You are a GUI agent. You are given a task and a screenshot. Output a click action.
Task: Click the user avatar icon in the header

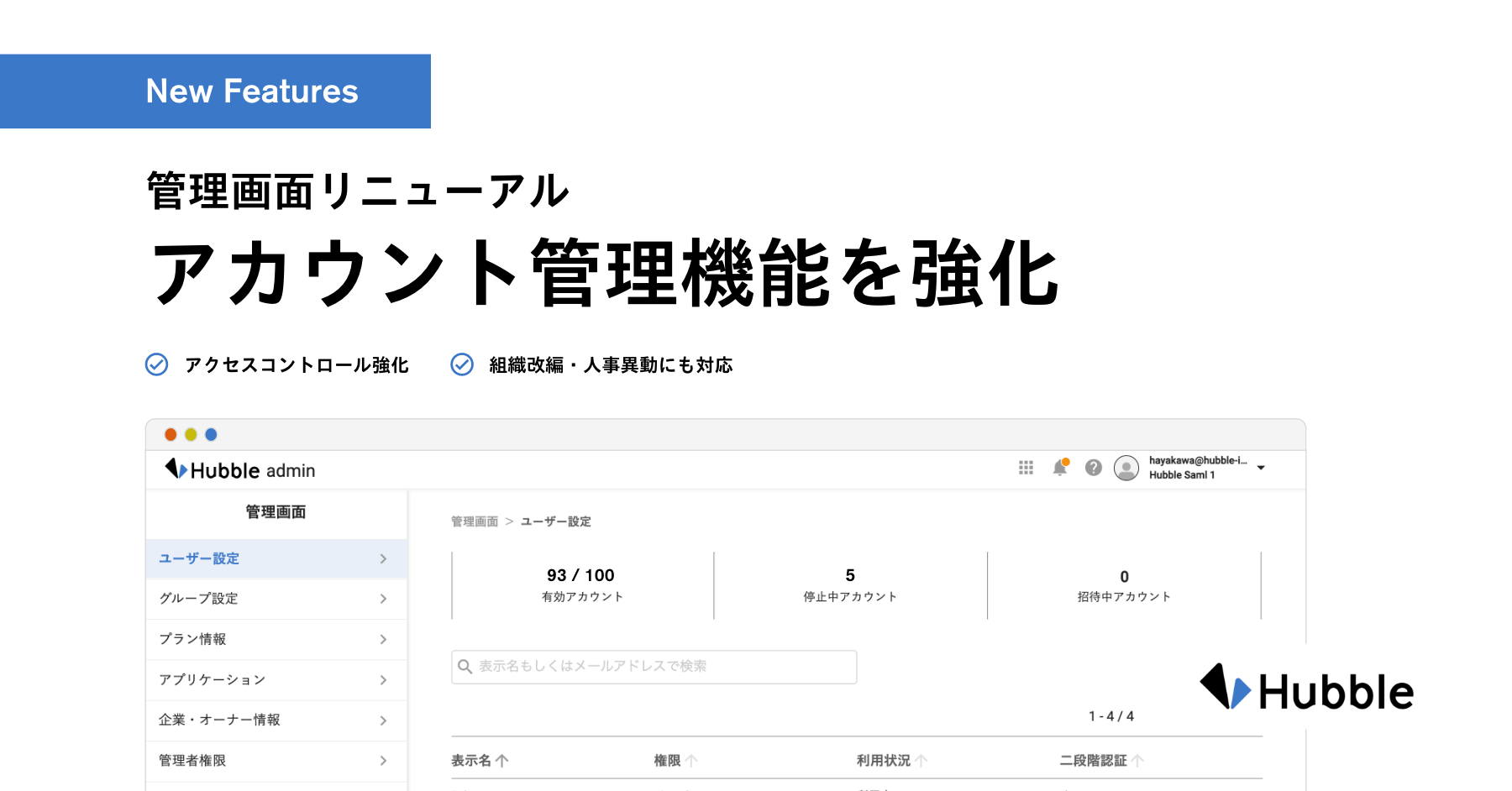[x=1126, y=468]
